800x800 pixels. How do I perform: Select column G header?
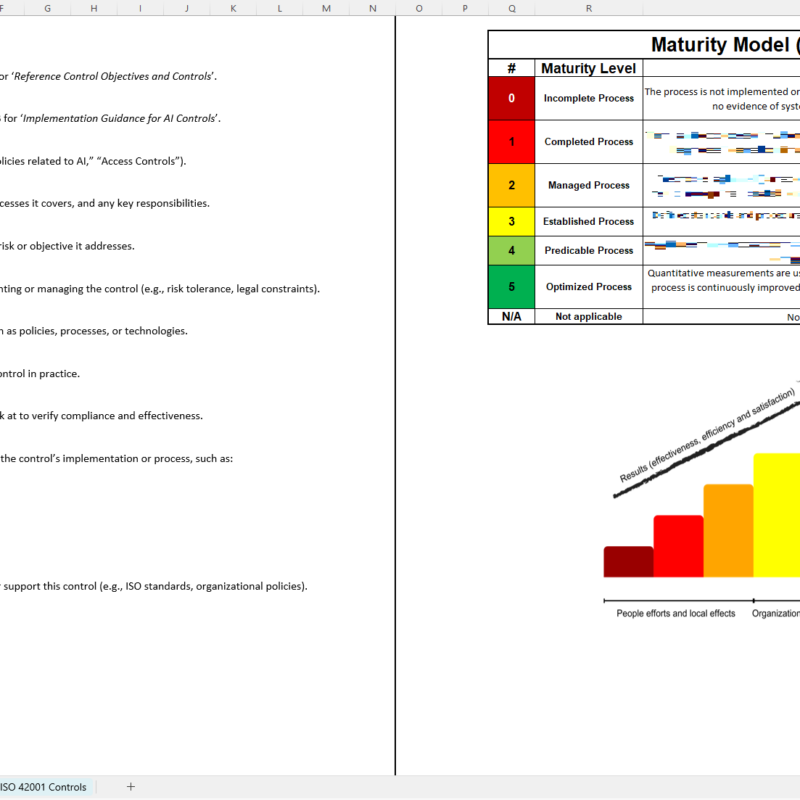click(47, 8)
